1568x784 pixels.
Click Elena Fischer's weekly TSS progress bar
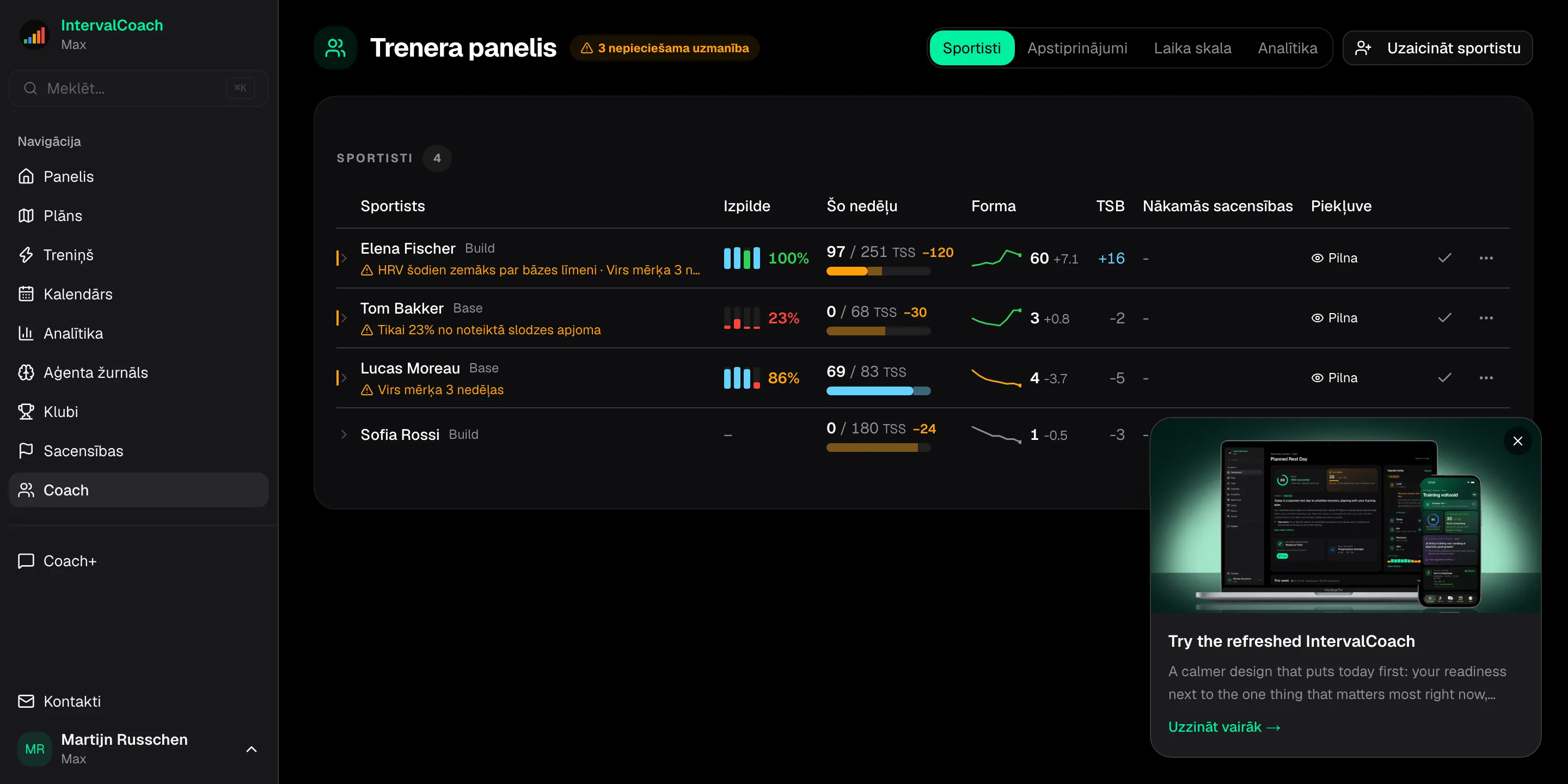click(878, 272)
